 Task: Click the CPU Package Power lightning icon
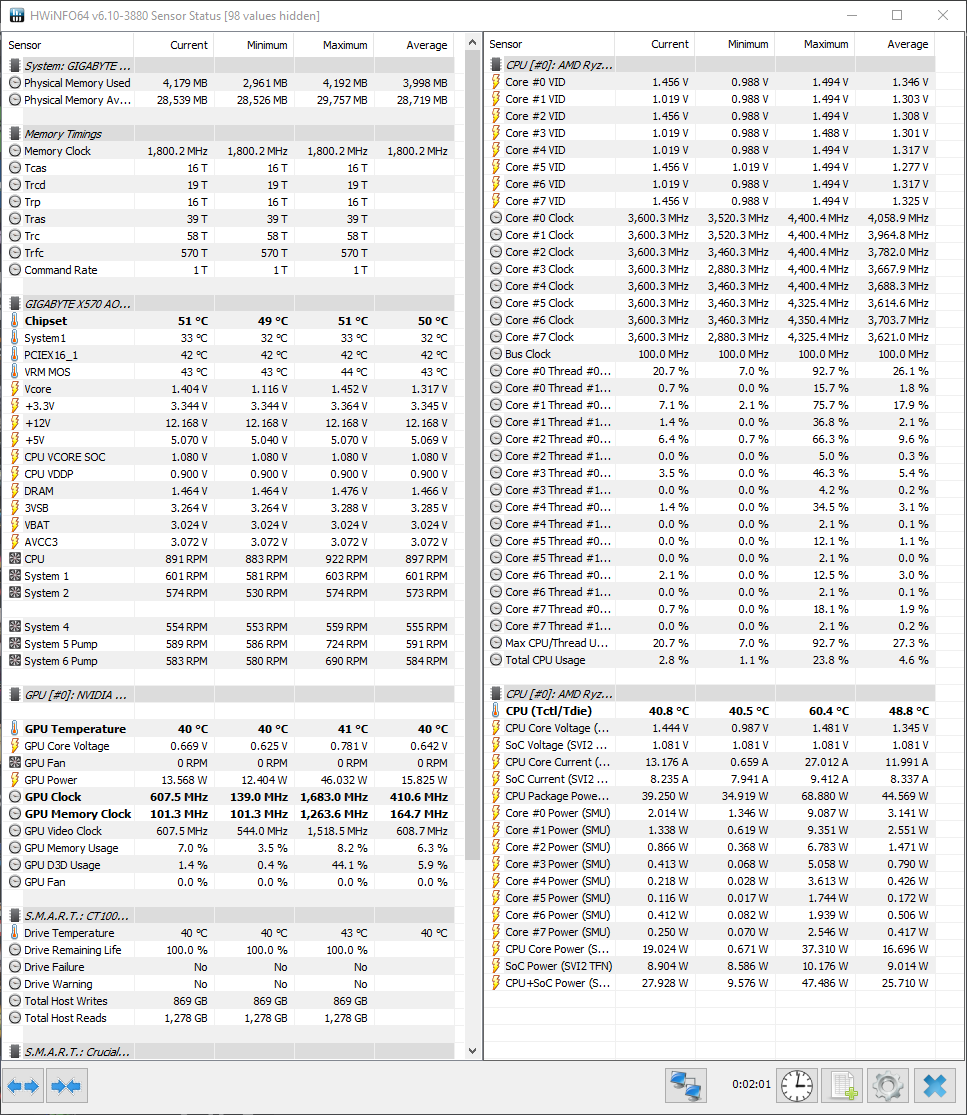click(x=496, y=796)
